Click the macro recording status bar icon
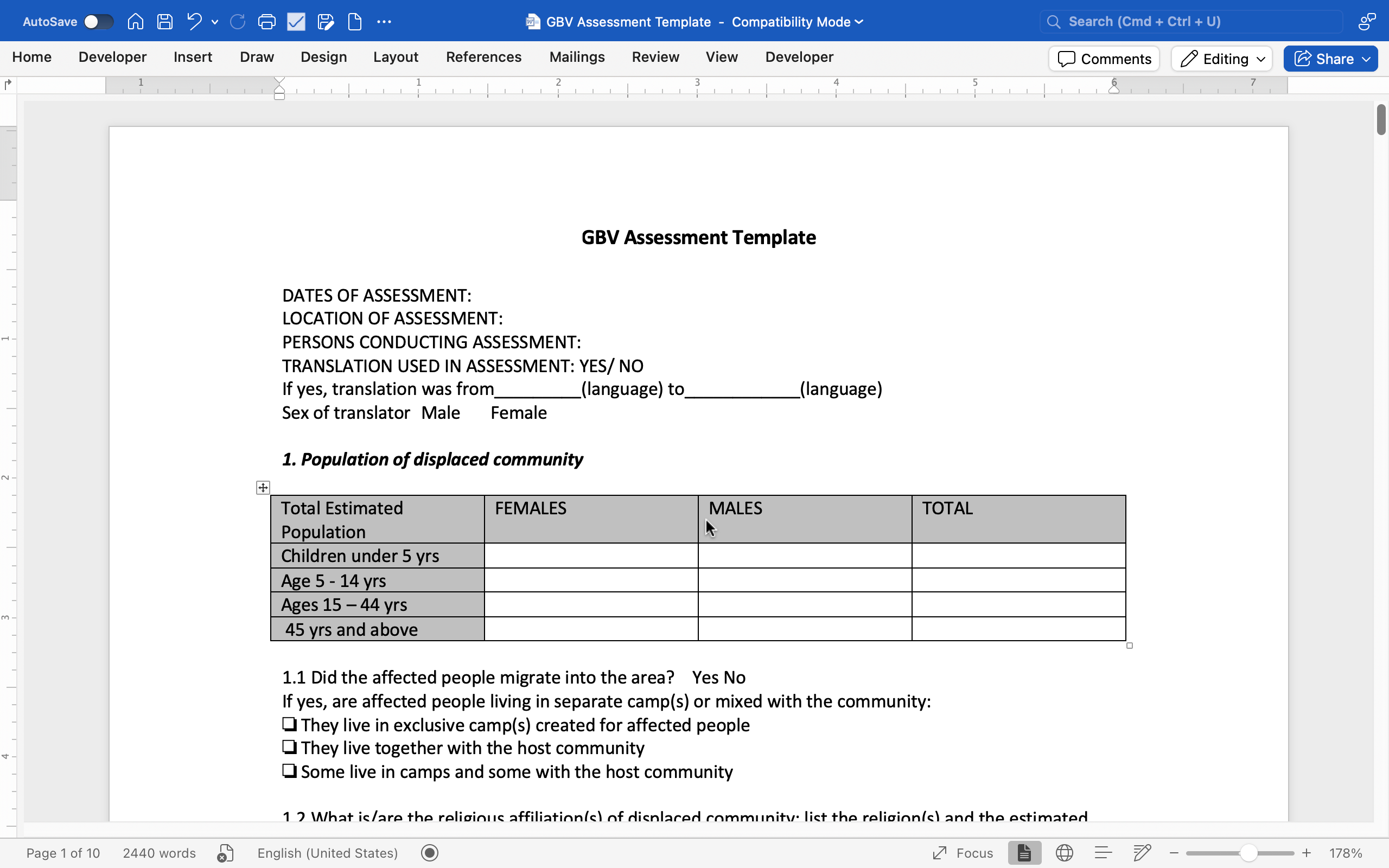Viewport: 1389px width, 868px height. [429, 853]
